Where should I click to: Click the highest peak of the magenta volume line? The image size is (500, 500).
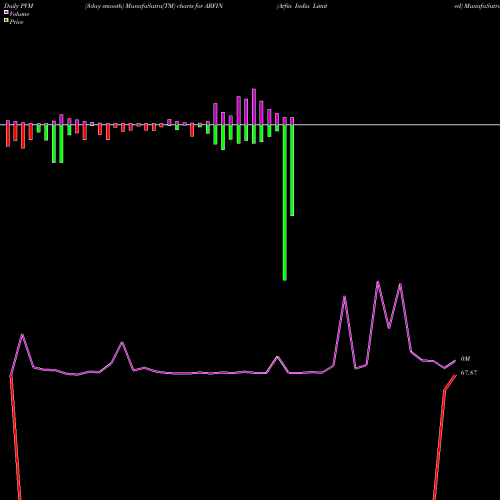[378, 282]
